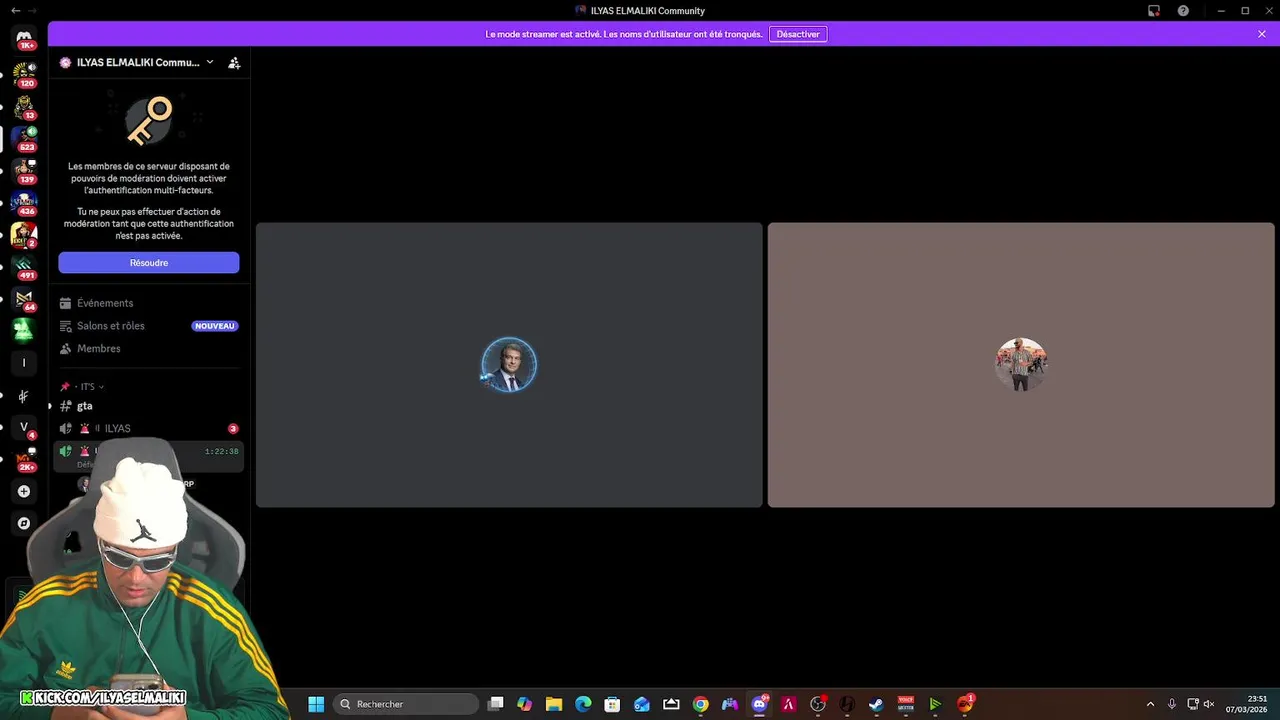Click the Rechercher taskbar search box
The height and width of the screenshot is (720, 1280).
point(406,704)
